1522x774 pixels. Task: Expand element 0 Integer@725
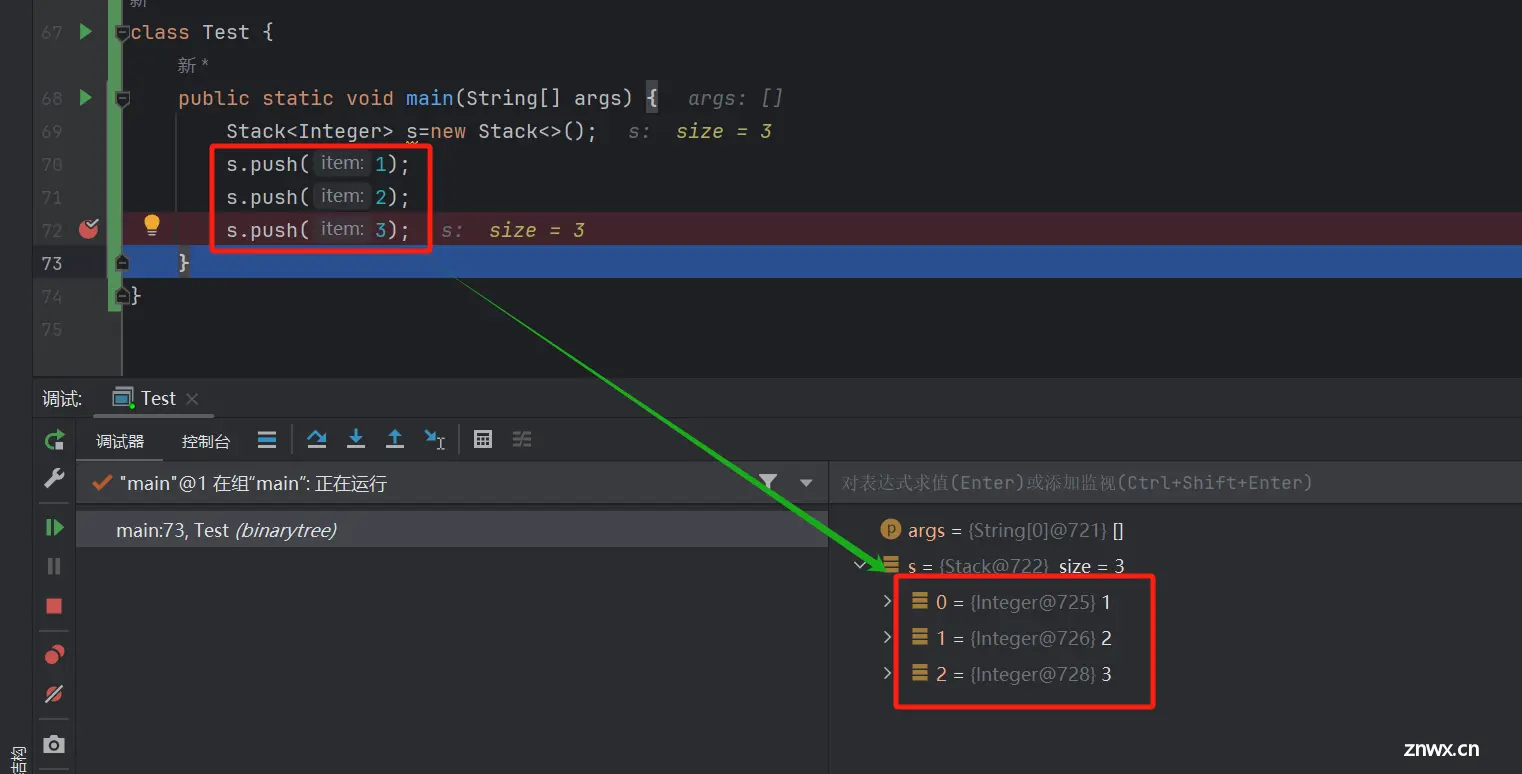click(887, 601)
